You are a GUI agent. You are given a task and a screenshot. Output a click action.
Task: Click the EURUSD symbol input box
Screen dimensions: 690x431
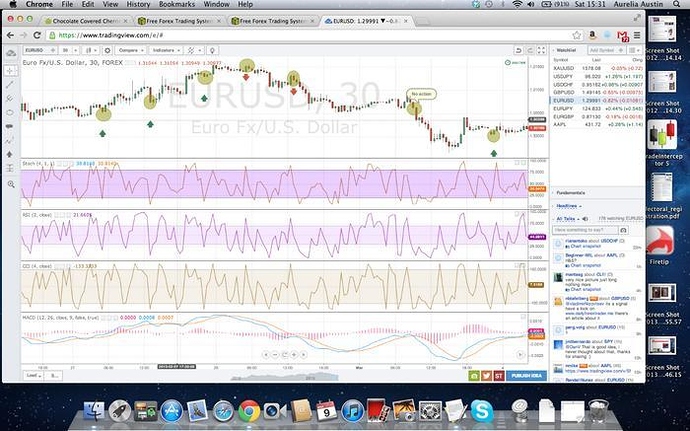point(40,51)
